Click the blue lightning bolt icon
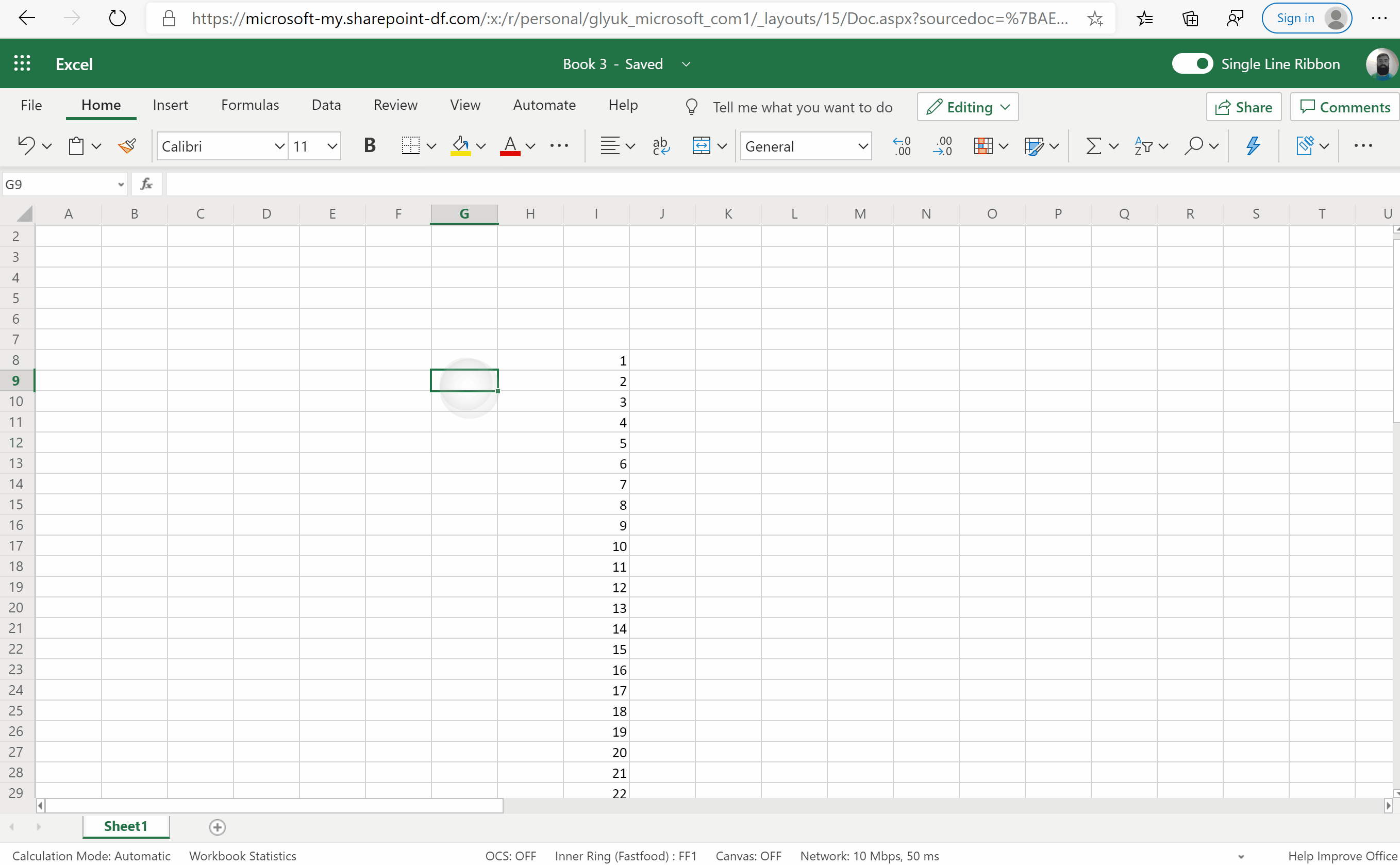 1253,146
